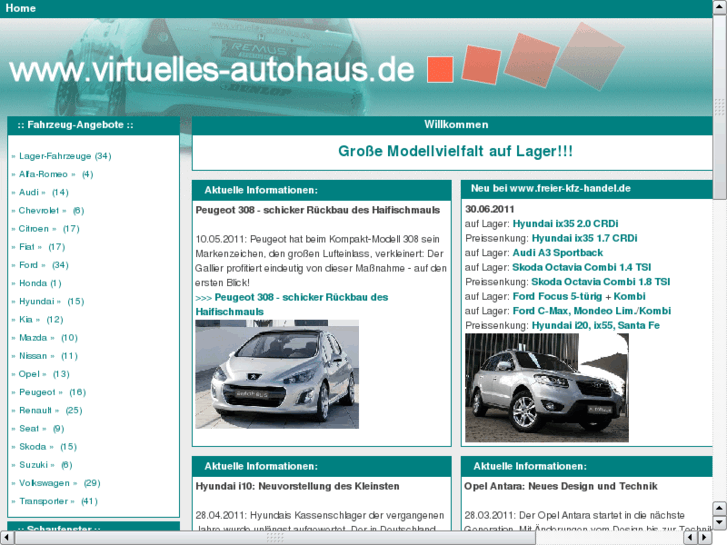Open the Honda (1) listing

click(x=40, y=283)
